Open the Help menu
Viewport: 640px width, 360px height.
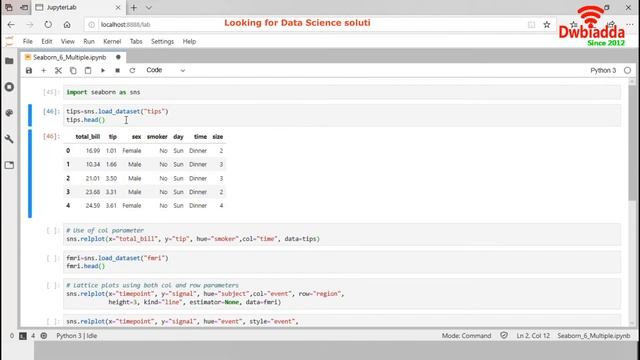(189, 42)
